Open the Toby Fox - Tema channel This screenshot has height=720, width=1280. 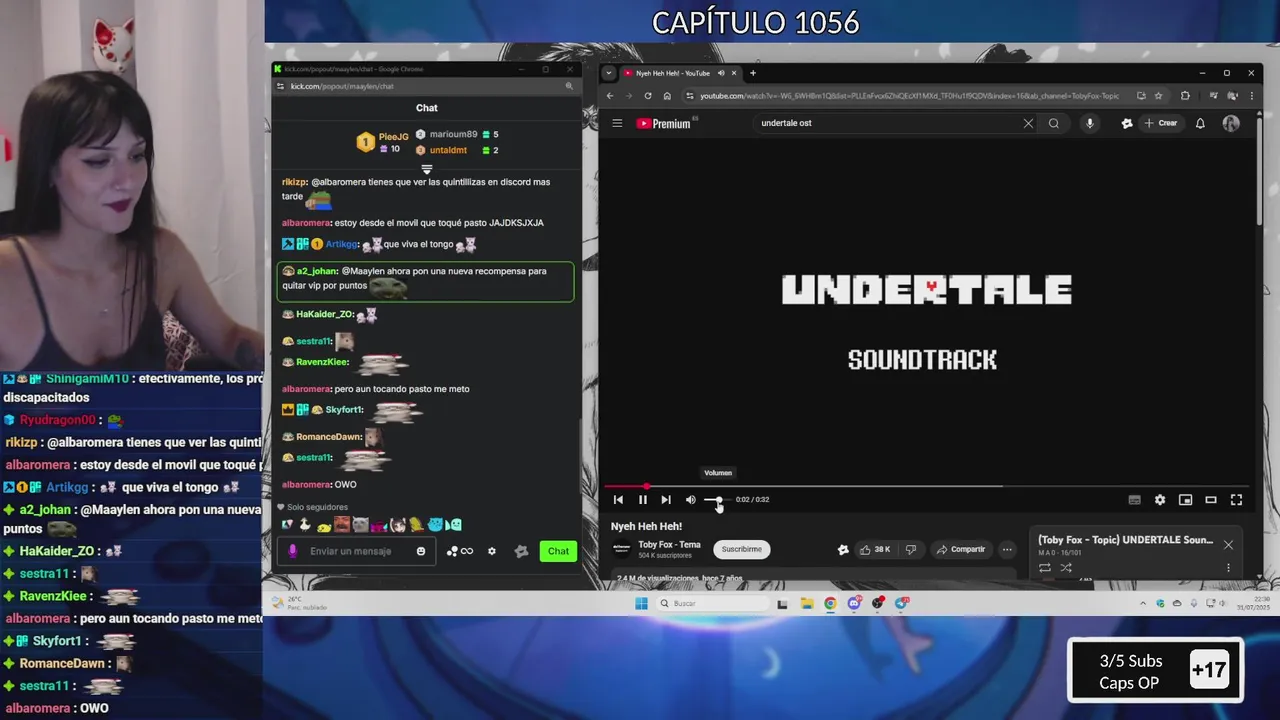669,545
